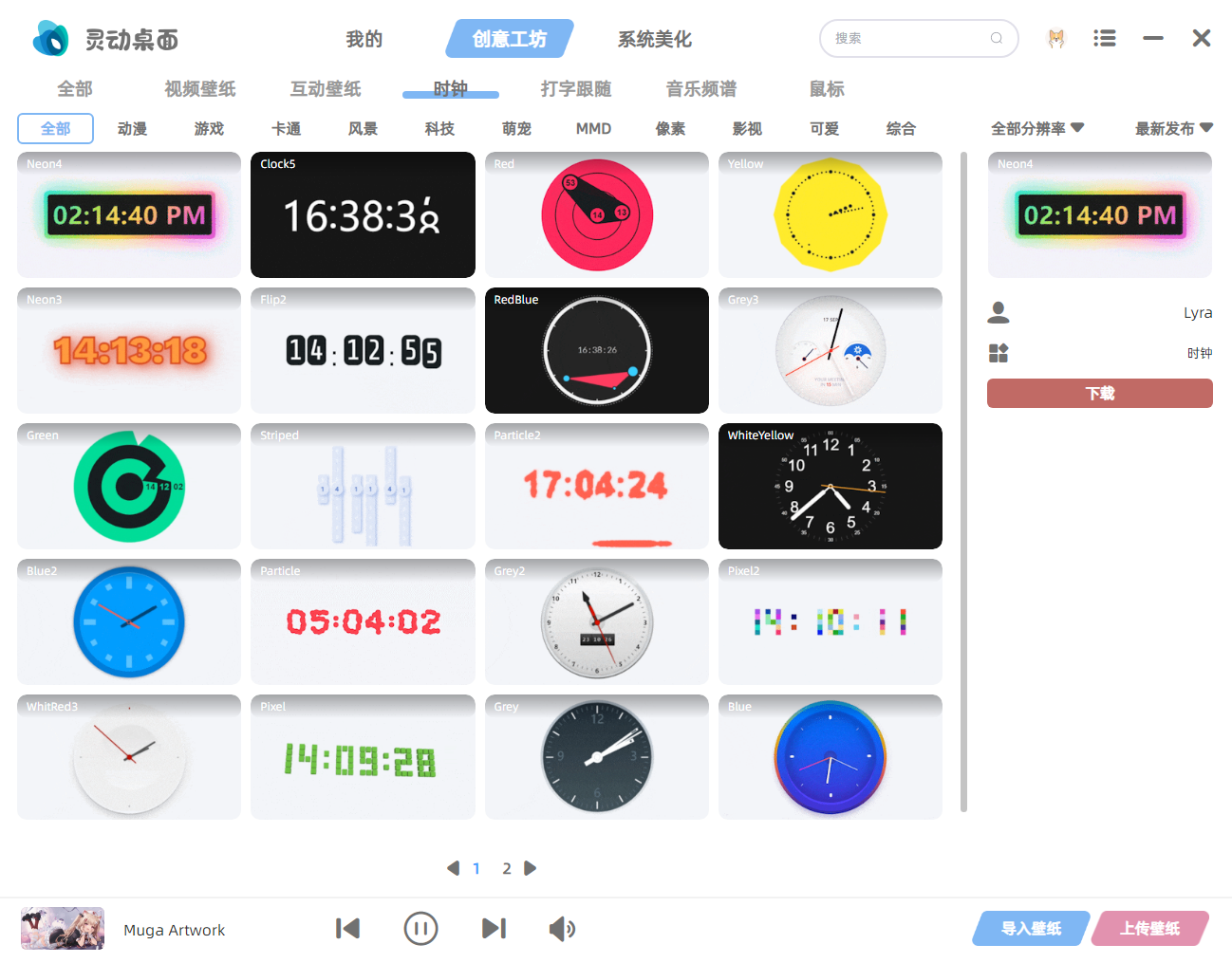Viewport: 1232px width, 963px height.
Task: Click the author user icon
Action: point(999,313)
